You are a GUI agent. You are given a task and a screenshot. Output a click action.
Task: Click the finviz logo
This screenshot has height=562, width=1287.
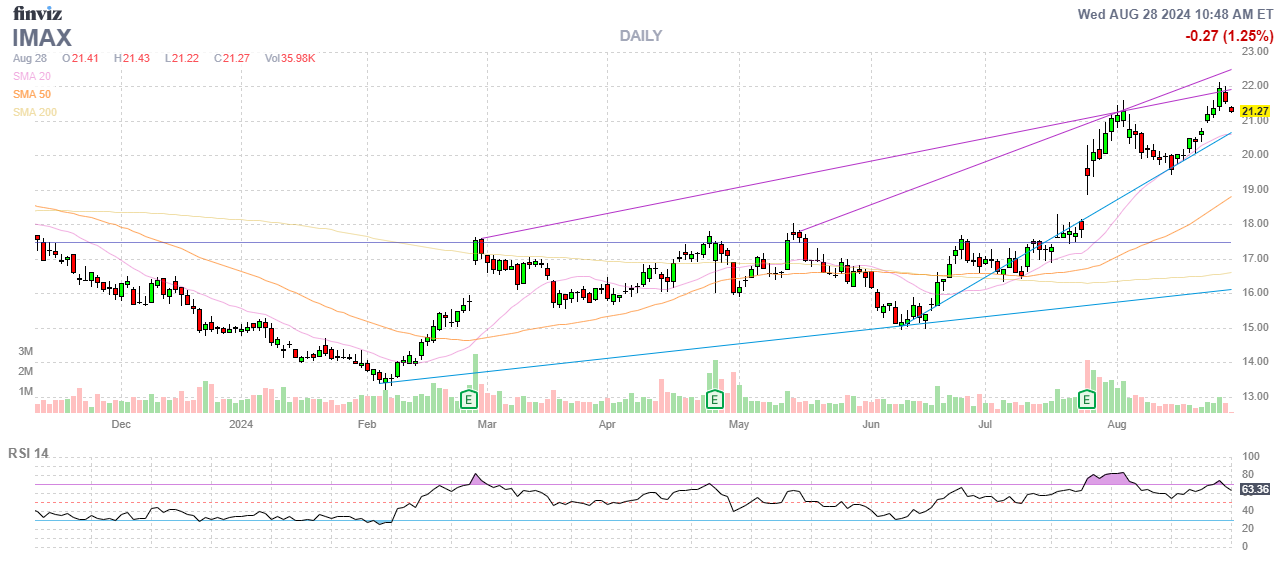(x=37, y=14)
